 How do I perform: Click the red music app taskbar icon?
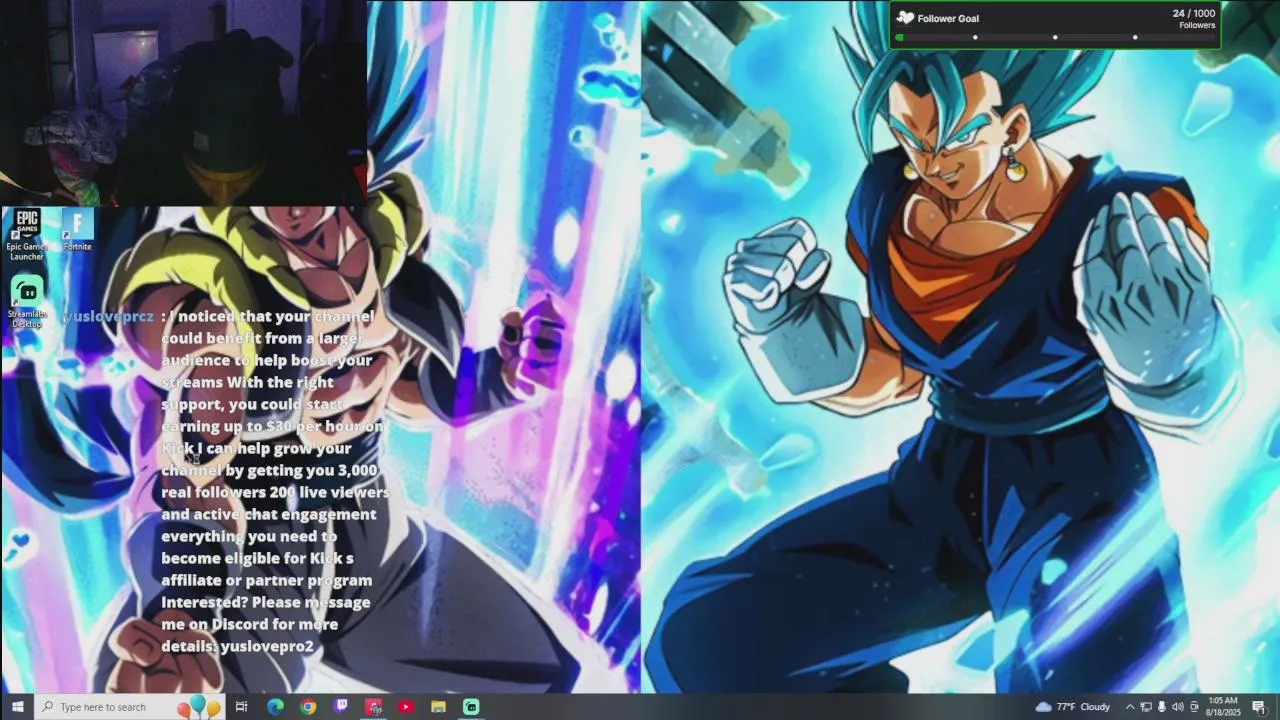[x=374, y=707]
